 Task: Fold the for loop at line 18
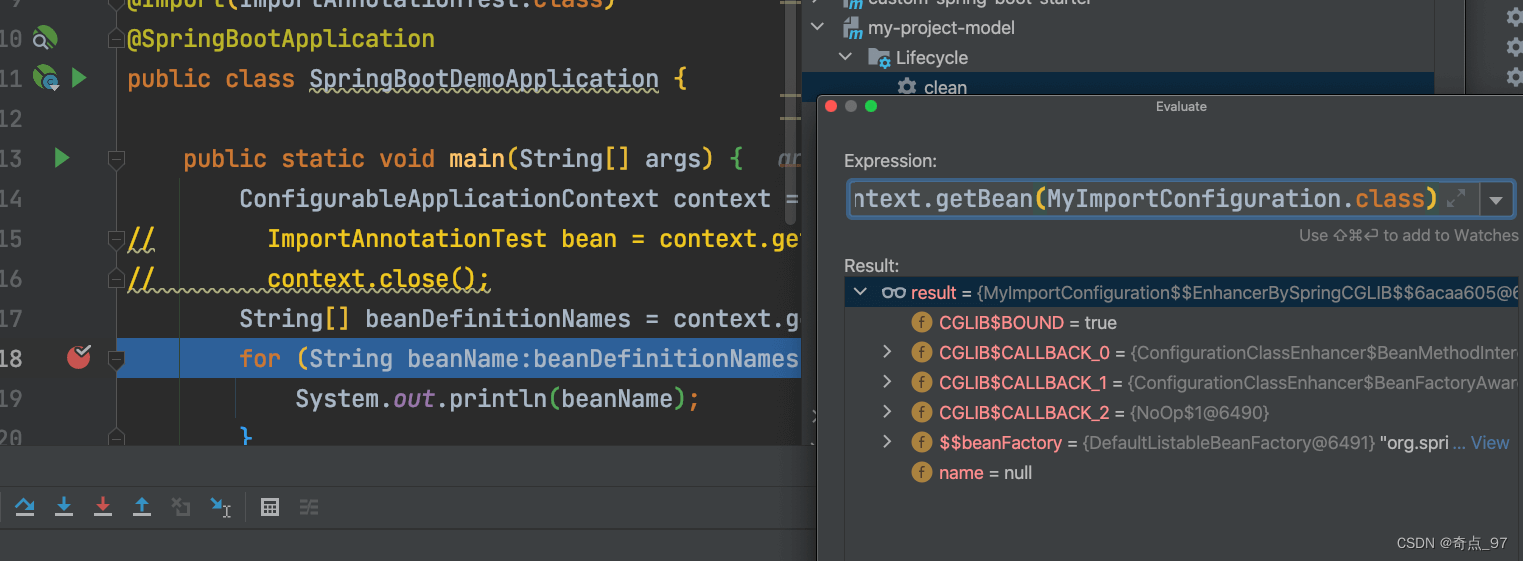point(116,358)
